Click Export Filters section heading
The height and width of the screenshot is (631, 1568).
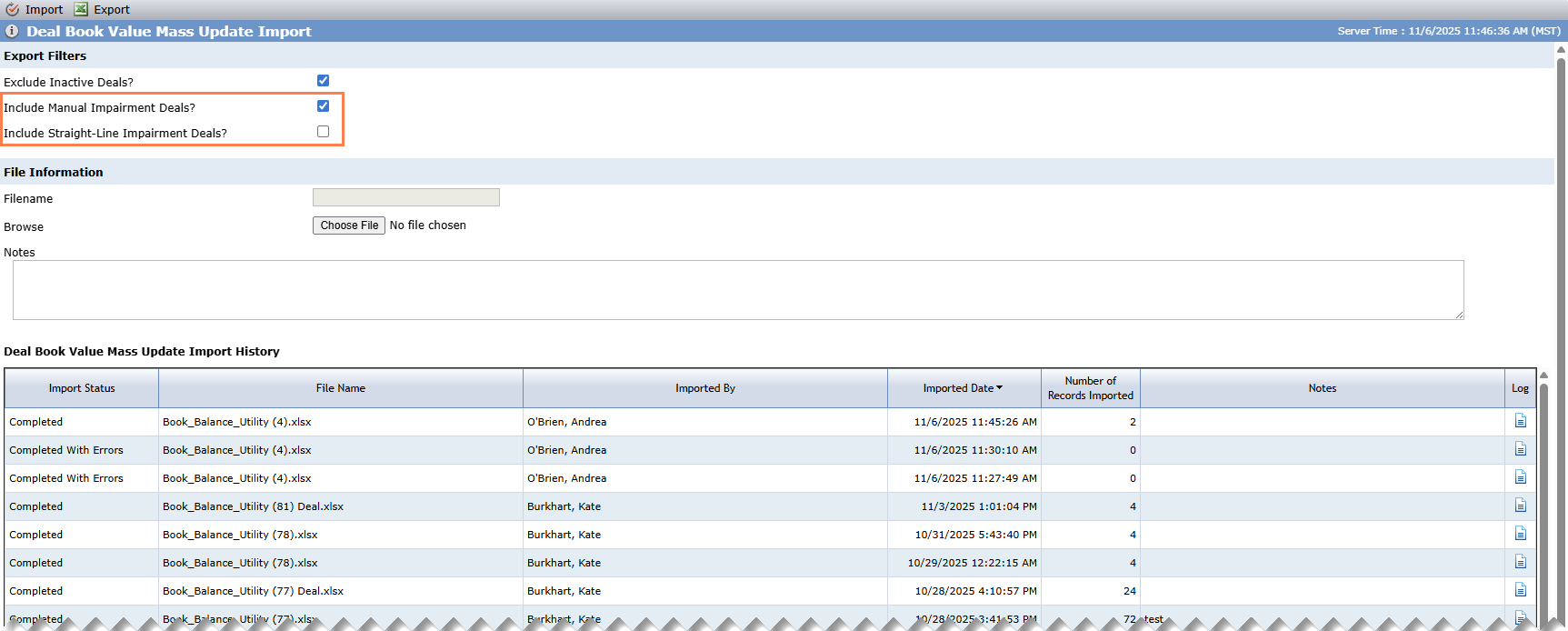(45, 55)
